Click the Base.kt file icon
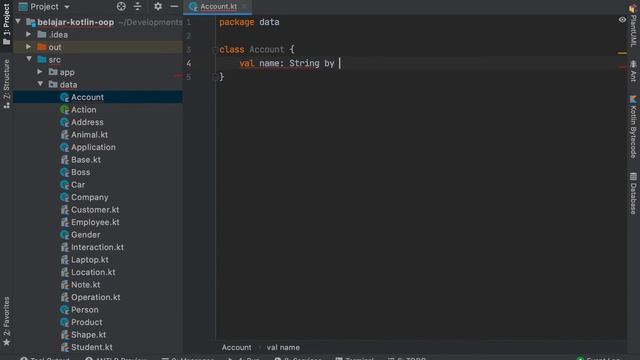 pyautogui.click(x=64, y=160)
